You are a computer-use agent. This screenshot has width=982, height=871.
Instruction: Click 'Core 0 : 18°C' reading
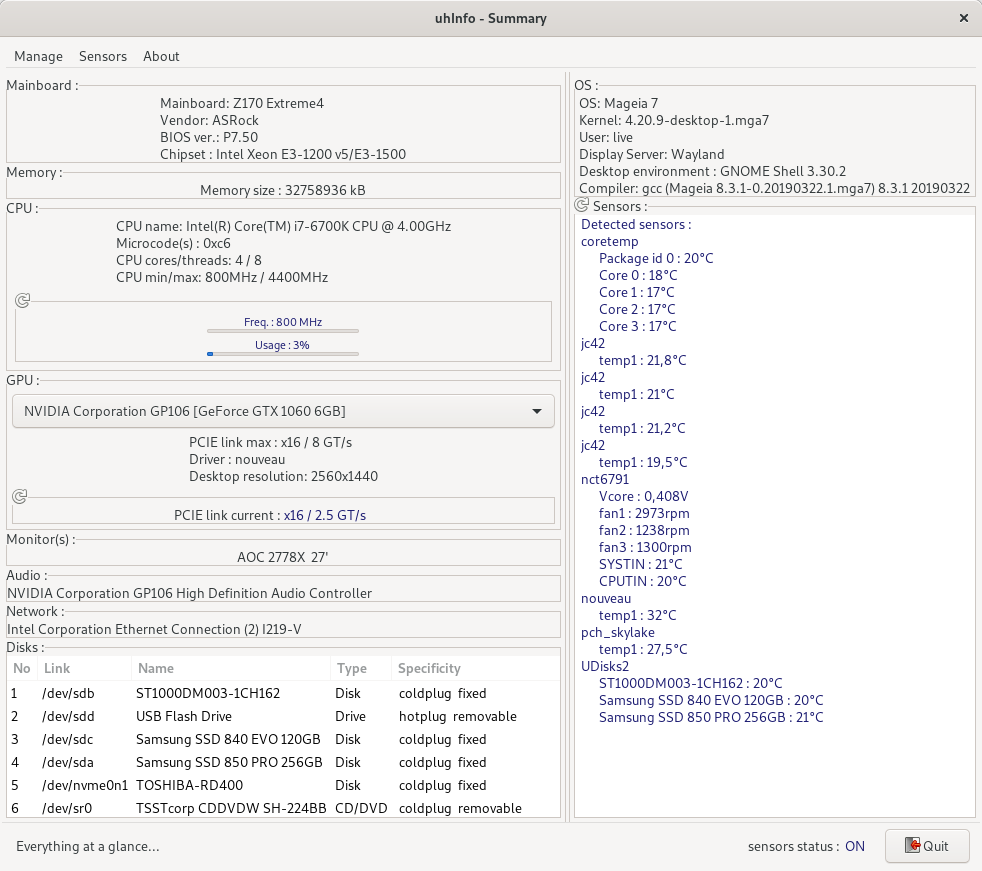[638, 275]
